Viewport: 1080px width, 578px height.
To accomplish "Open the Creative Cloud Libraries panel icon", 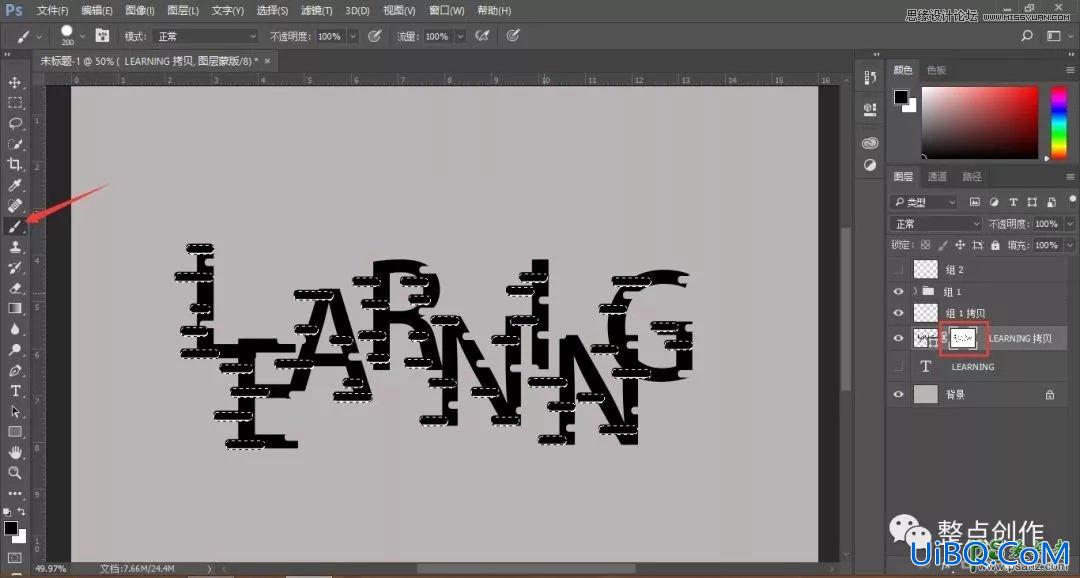I will (x=870, y=143).
